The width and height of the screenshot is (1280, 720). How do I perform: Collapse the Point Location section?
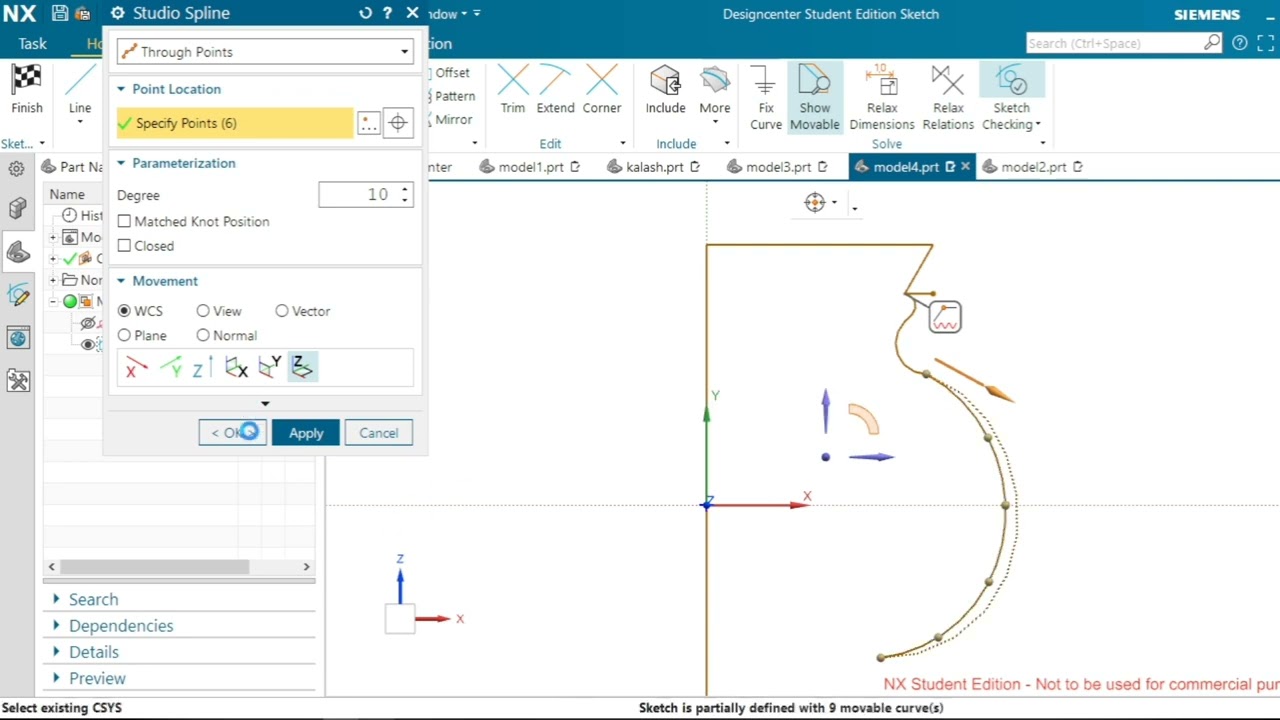click(121, 89)
